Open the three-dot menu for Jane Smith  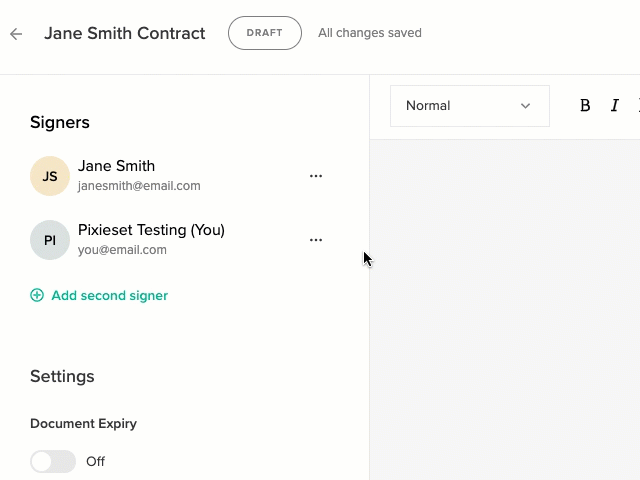316,176
